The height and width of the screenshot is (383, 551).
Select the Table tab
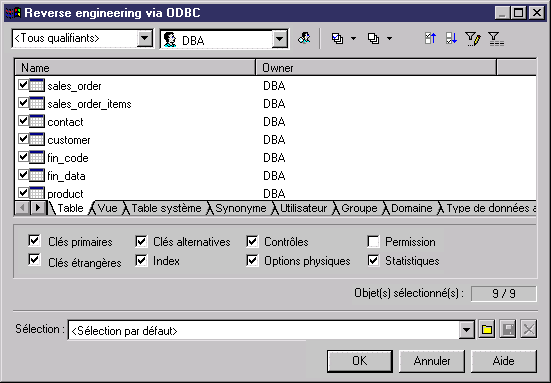coord(70,208)
